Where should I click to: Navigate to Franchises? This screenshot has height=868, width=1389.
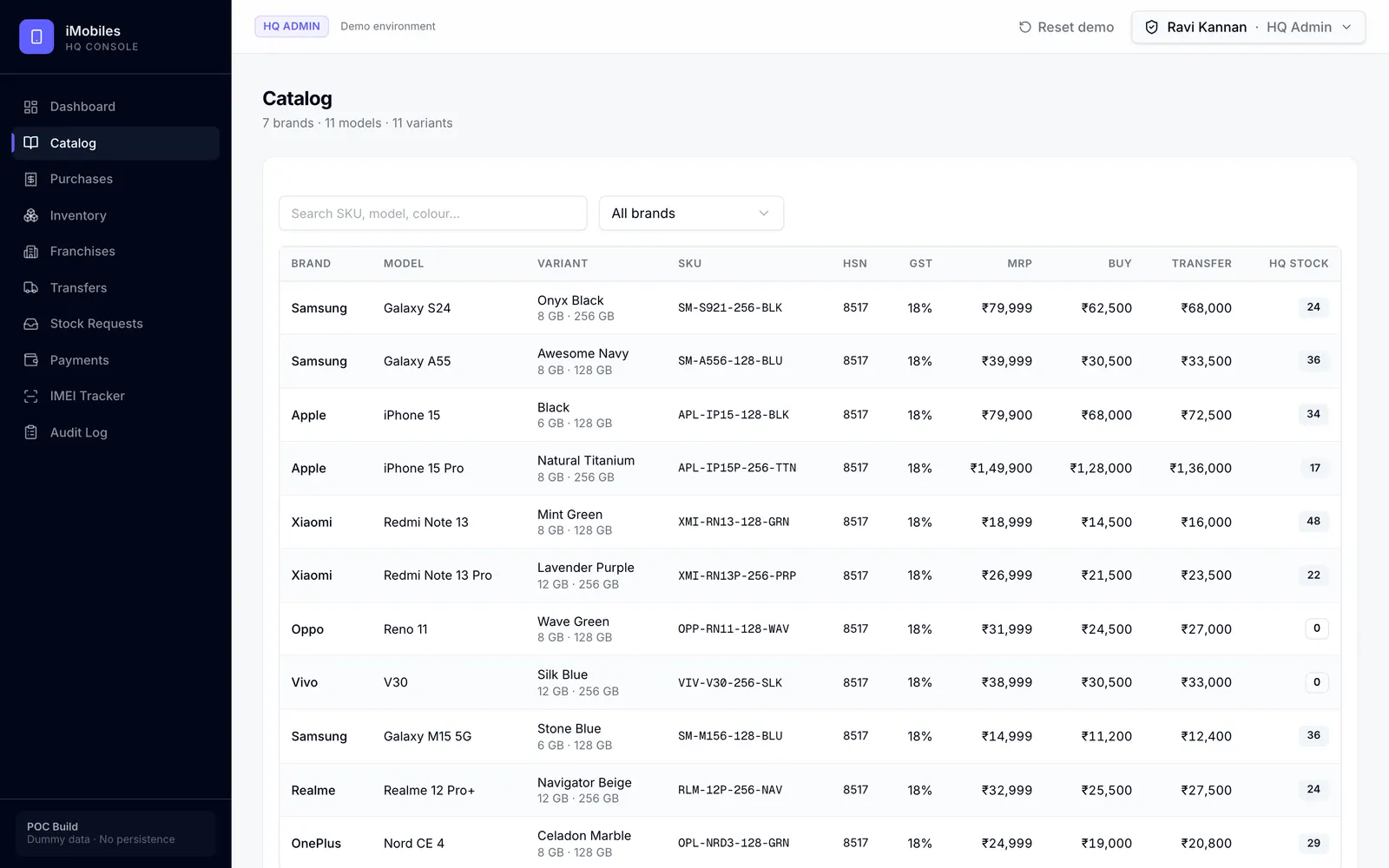tap(115, 252)
